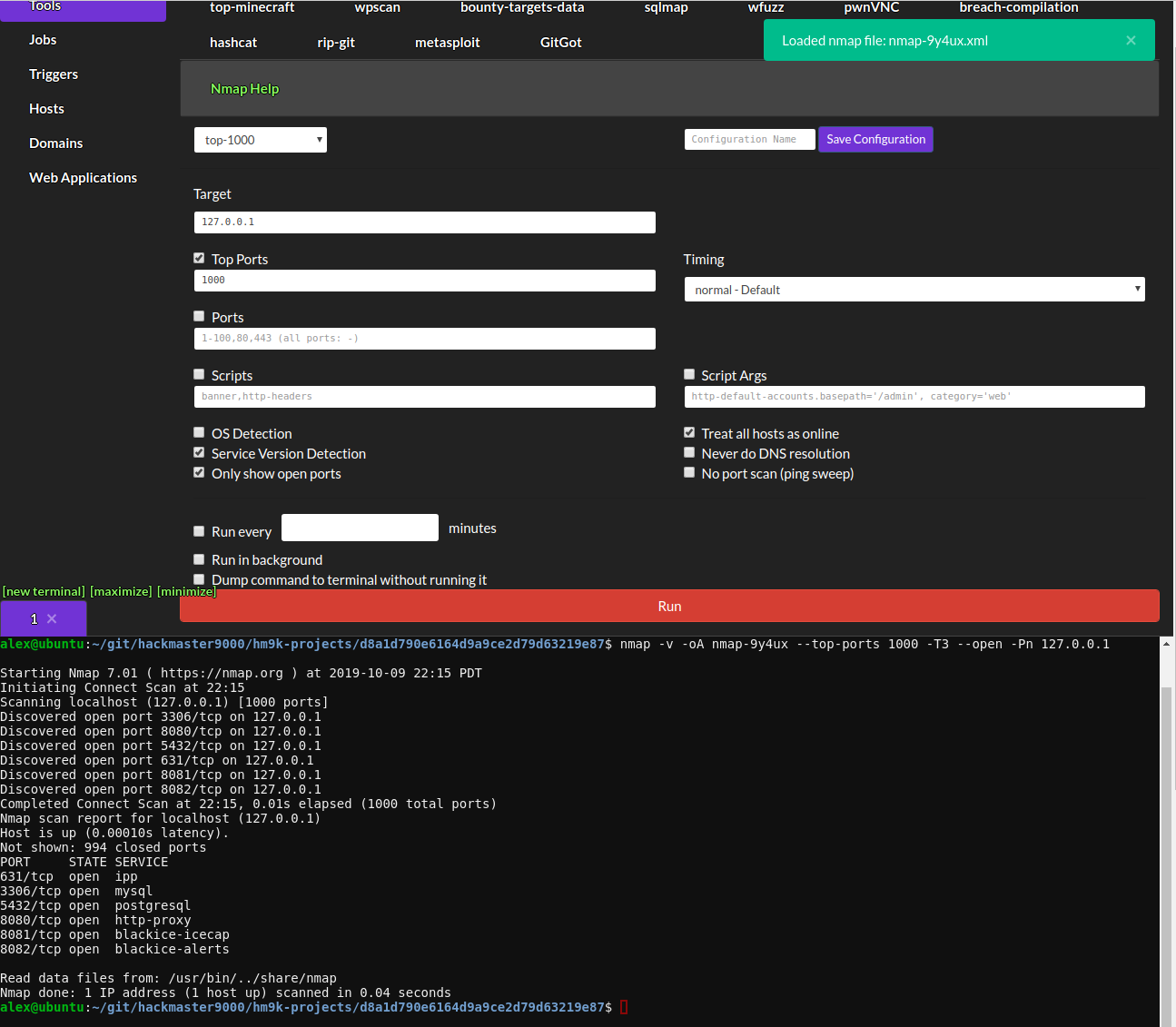Go to Jobs in the sidebar
The image size is (1176, 1027).
43,40
